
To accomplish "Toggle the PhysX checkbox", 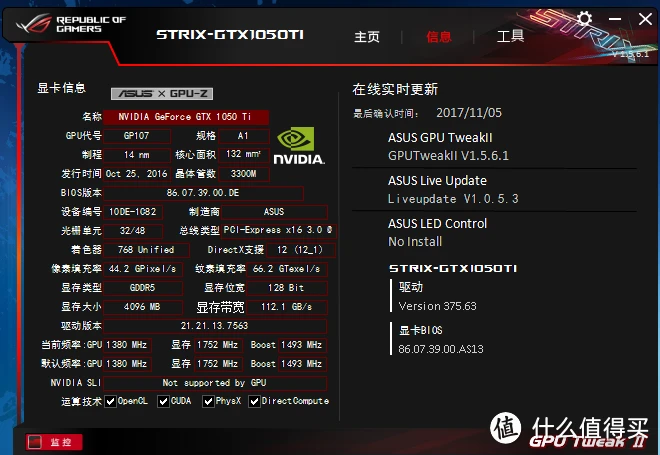I will click(x=208, y=401).
